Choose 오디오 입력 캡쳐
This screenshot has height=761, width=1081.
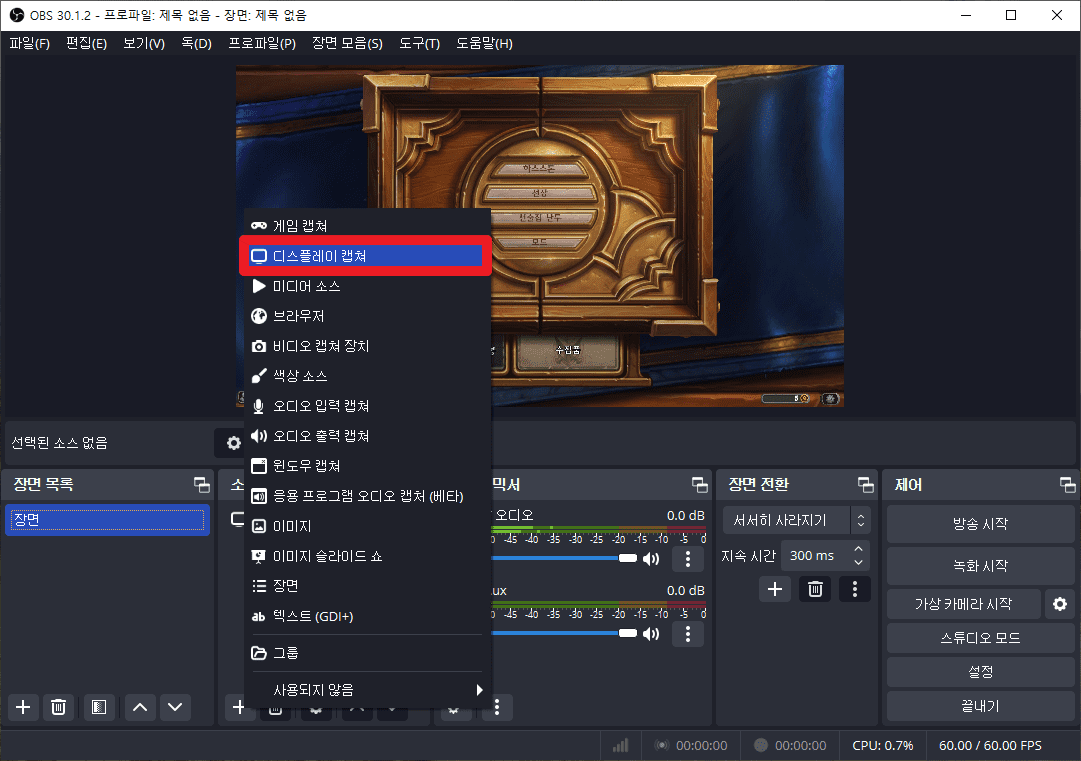pos(366,406)
